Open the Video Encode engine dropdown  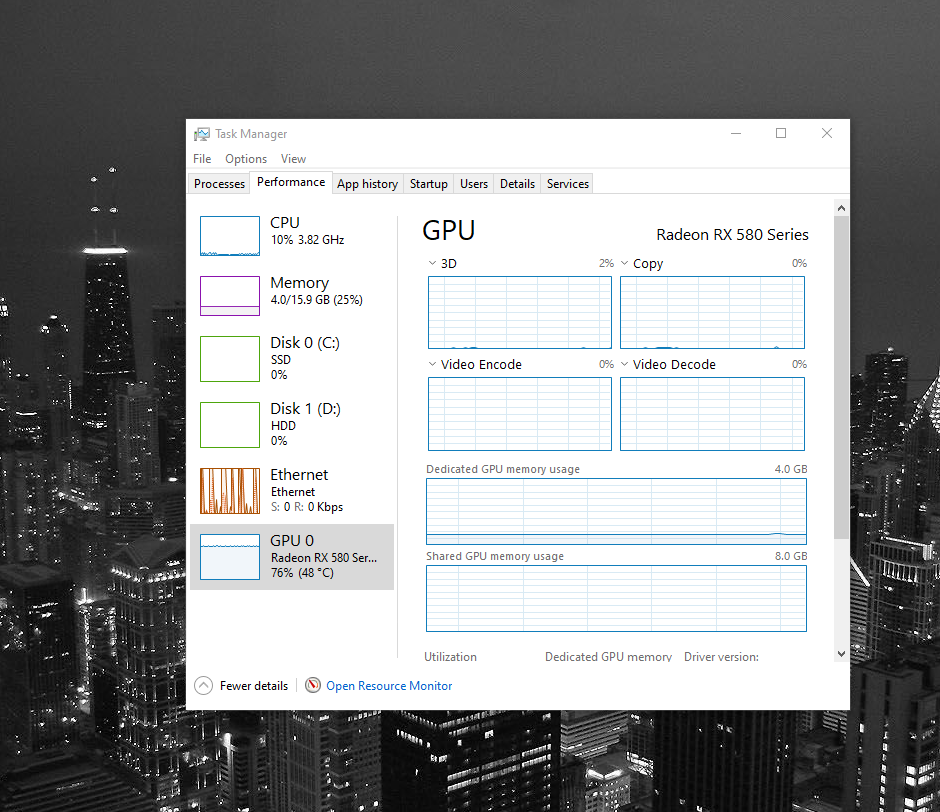click(432, 364)
